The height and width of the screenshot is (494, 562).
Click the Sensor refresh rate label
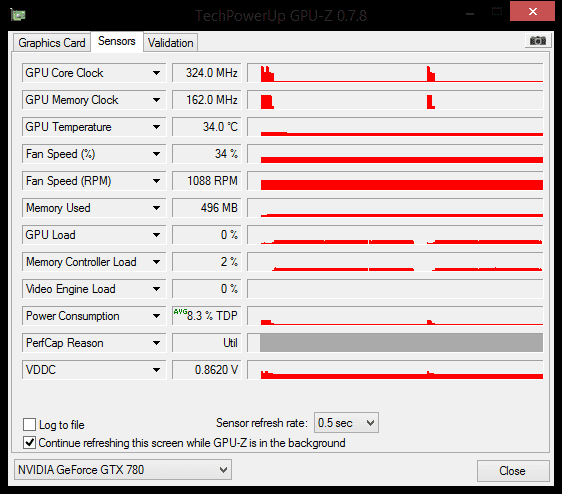pos(262,423)
